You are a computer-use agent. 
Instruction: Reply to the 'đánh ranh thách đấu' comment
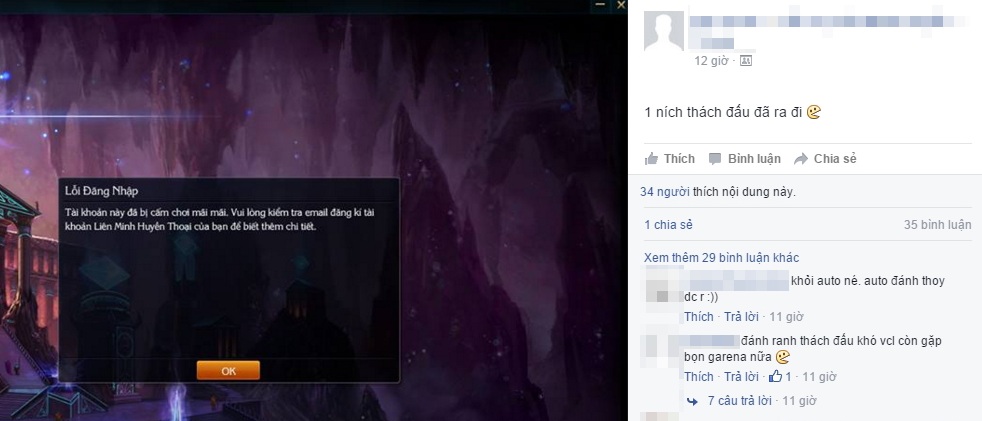(x=740, y=377)
